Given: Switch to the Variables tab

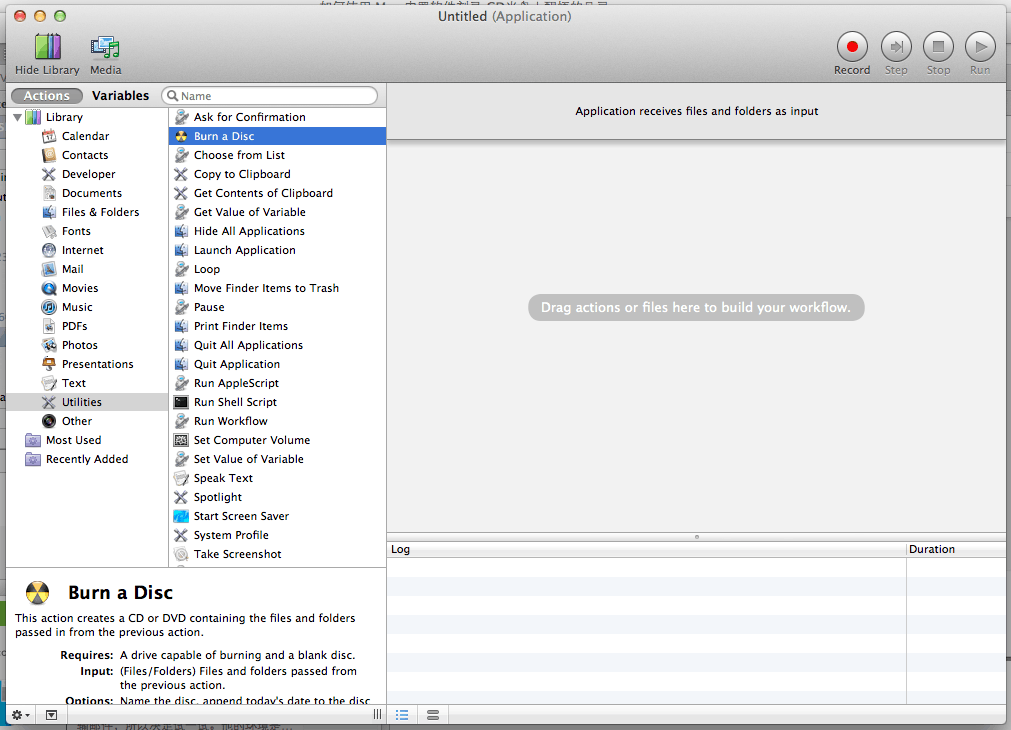Looking at the screenshot, I should coord(120,95).
